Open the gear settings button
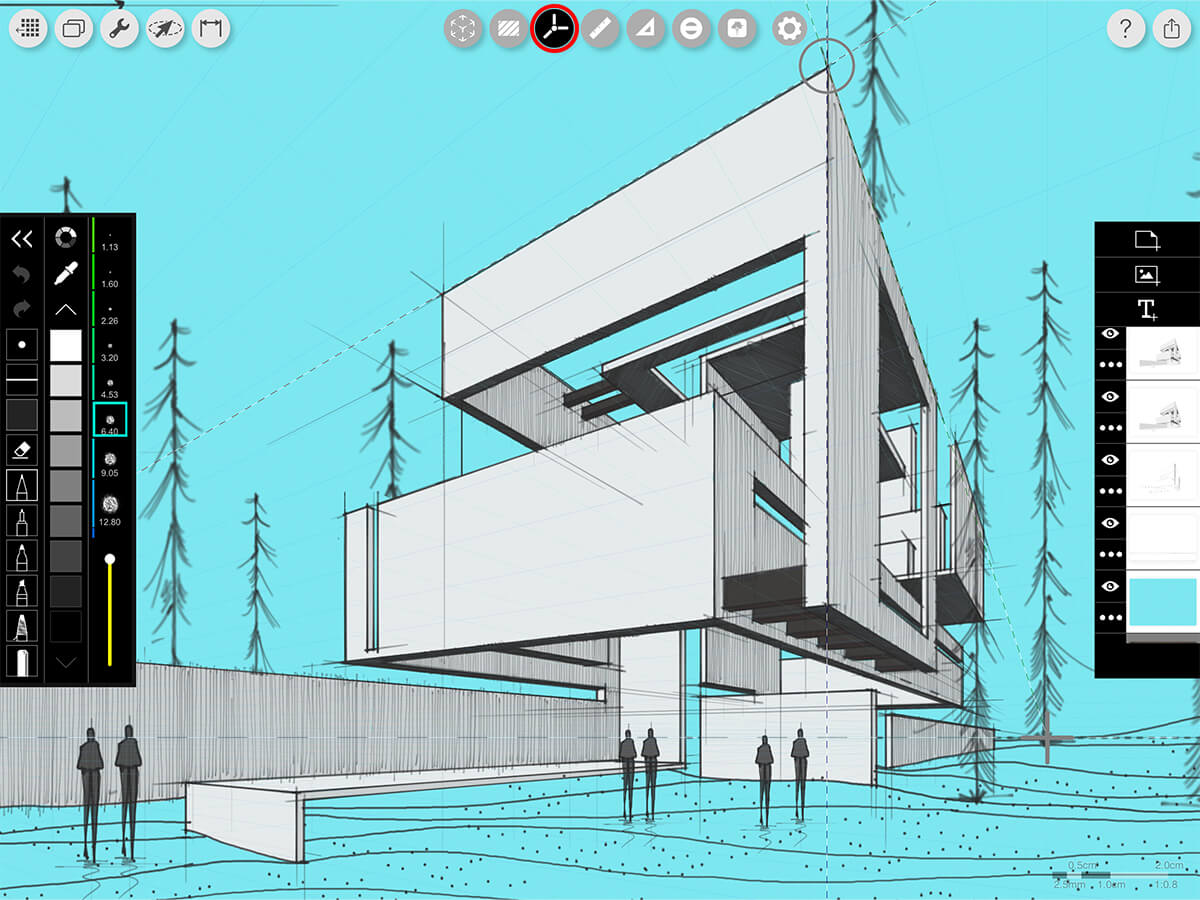Image resolution: width=1200 pixels, height=900 pixels. (x=790, y=29)
